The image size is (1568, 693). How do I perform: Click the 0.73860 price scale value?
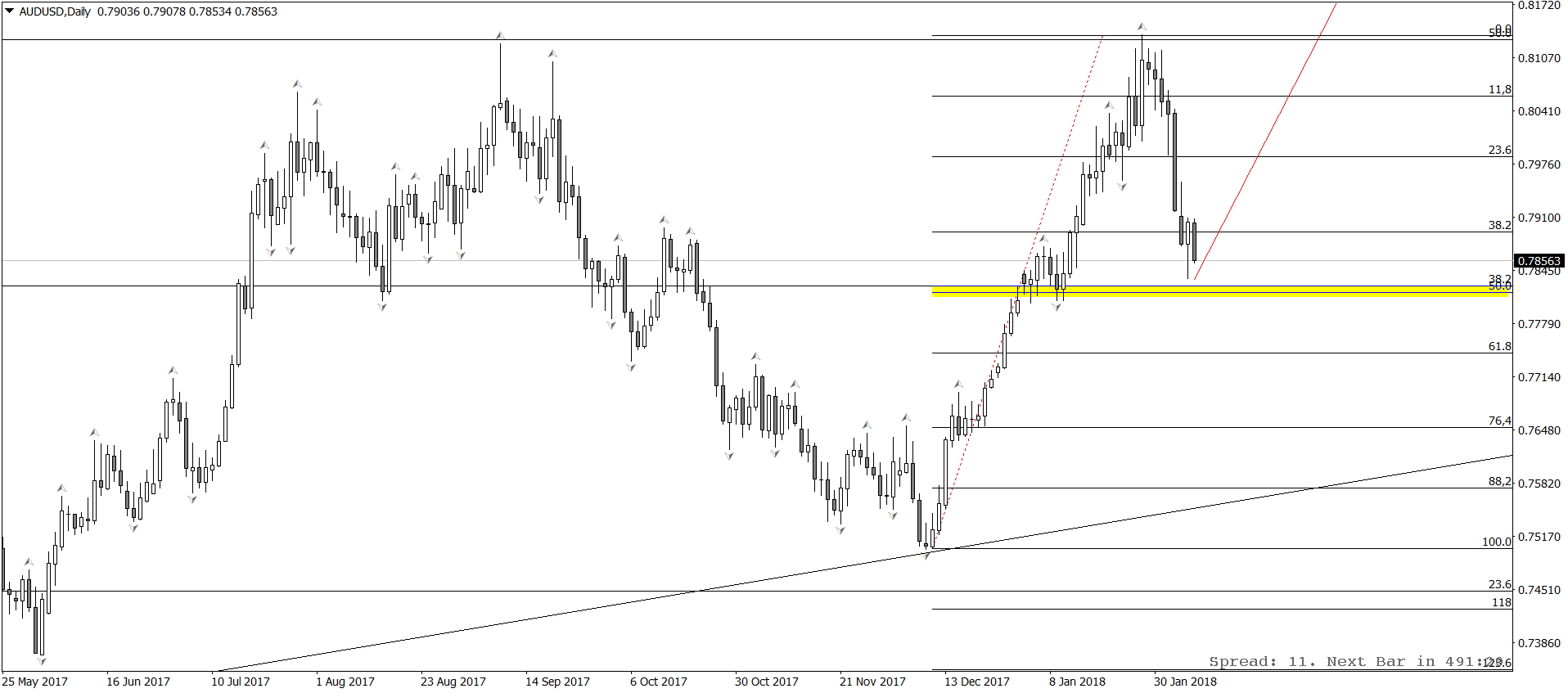tap(1539, 643)
